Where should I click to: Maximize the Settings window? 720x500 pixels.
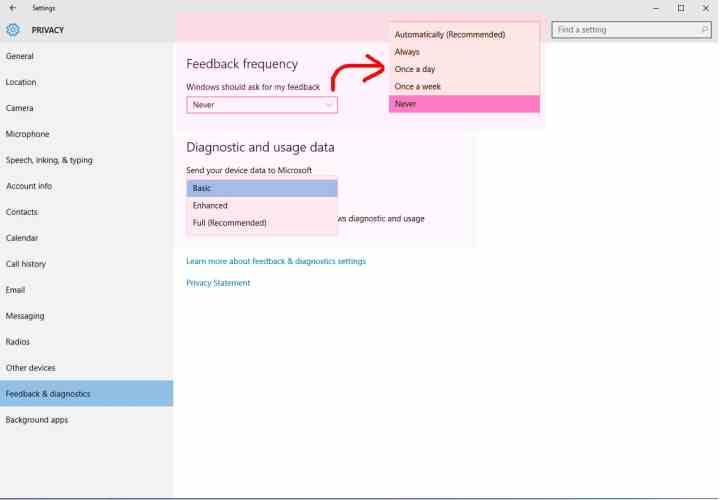681,8
